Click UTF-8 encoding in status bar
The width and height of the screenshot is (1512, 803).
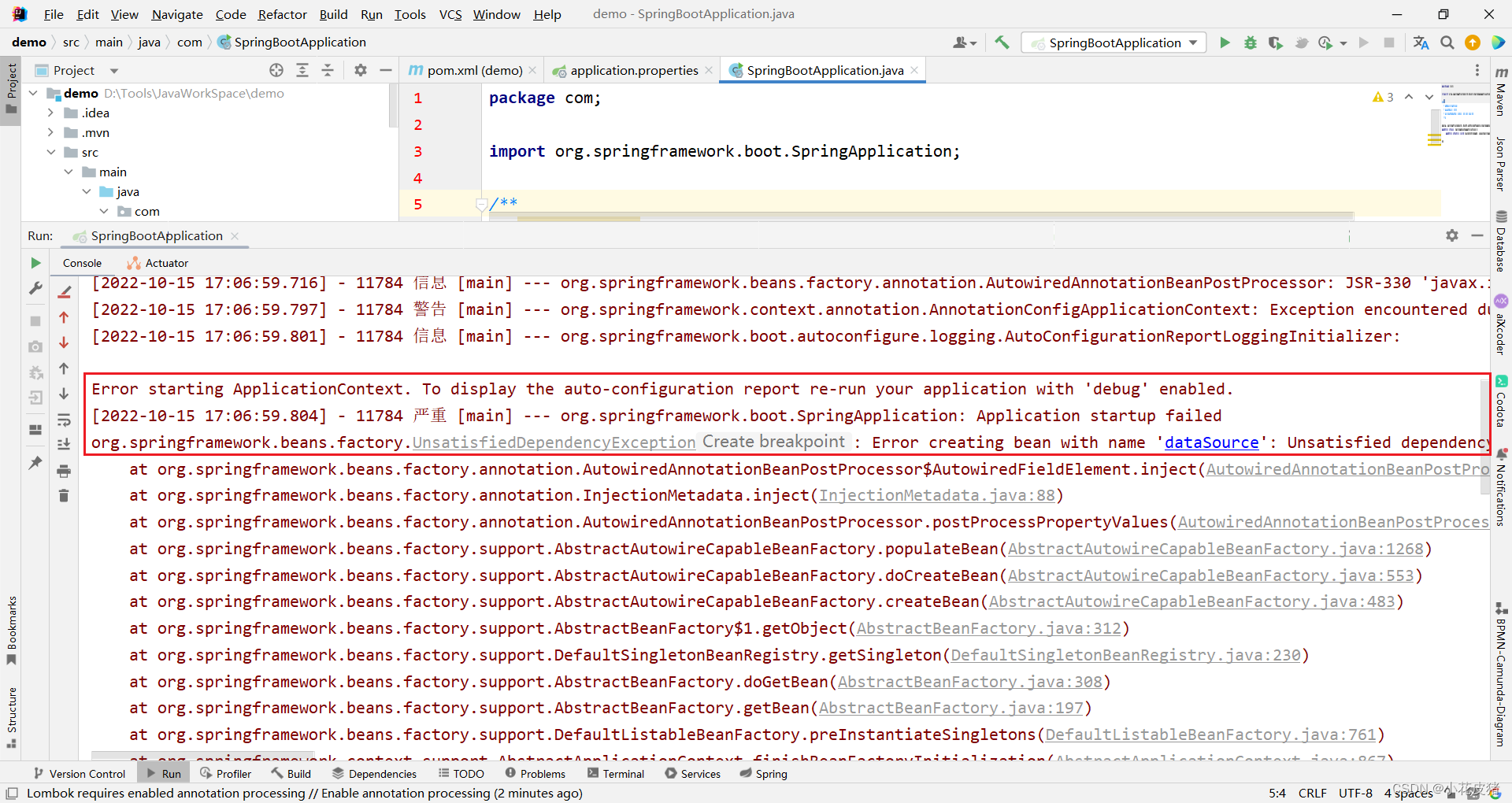click(1355, 793)
